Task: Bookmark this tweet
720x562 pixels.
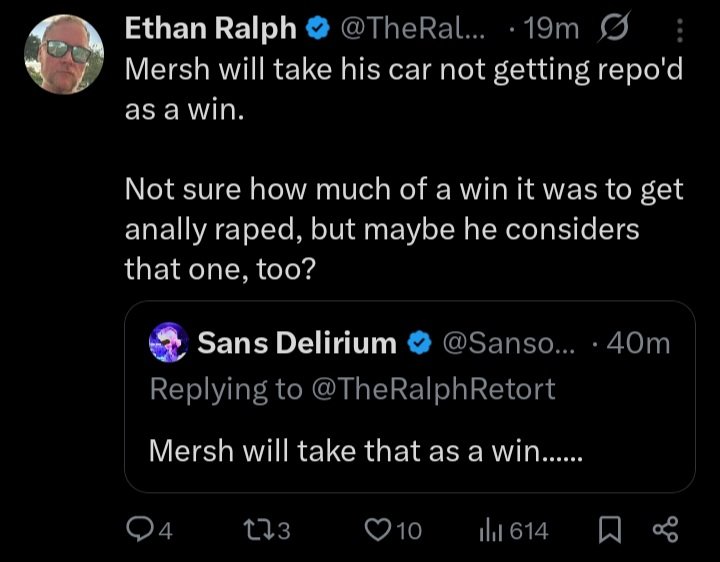Action: (610, 530)
